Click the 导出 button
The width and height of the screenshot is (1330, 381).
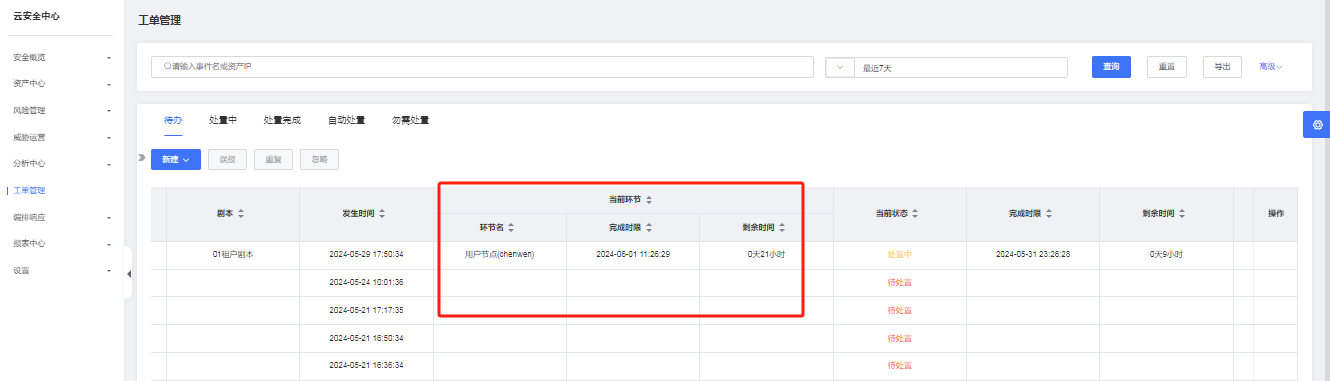pyautogui.click(x=1222, y=67)
